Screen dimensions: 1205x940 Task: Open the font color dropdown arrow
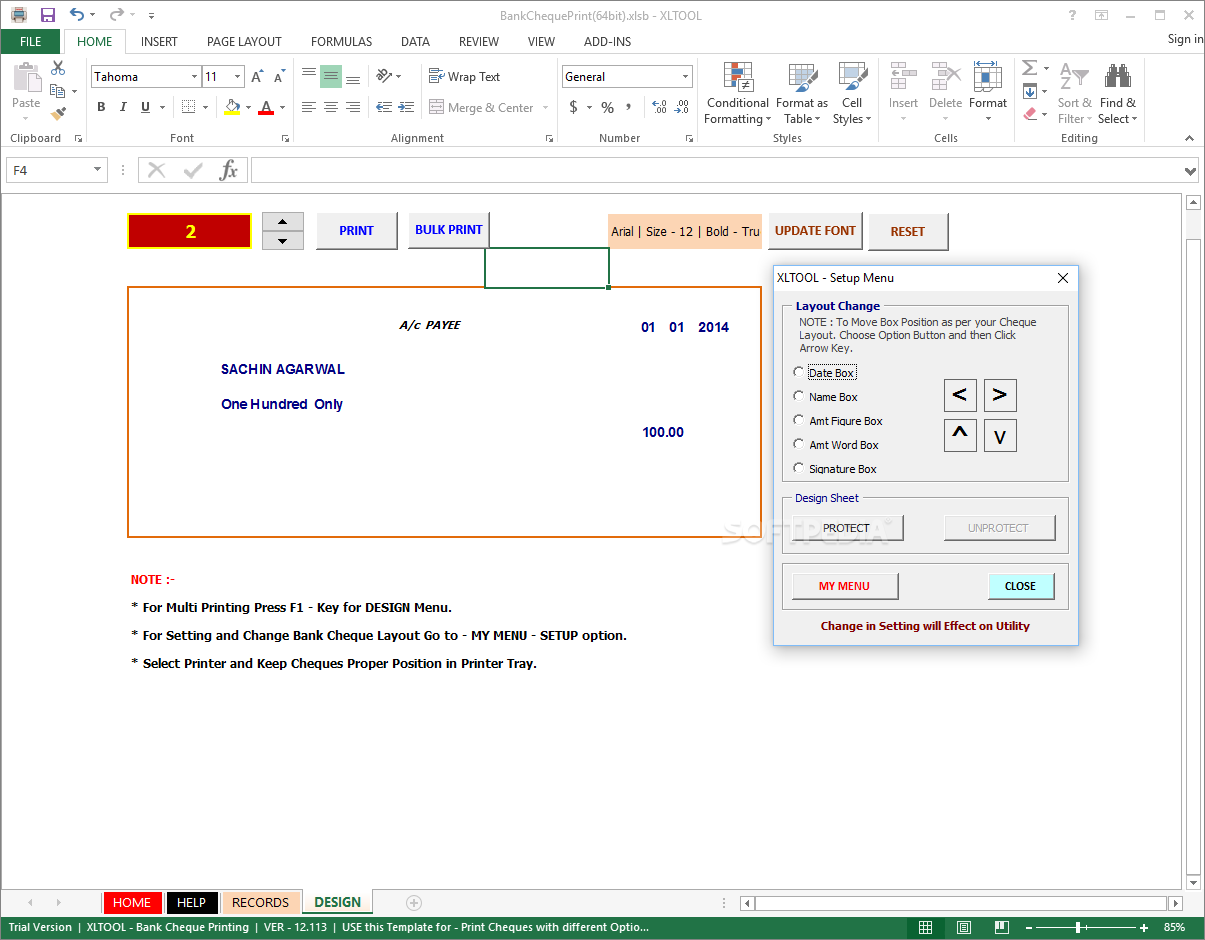point(282,107)
